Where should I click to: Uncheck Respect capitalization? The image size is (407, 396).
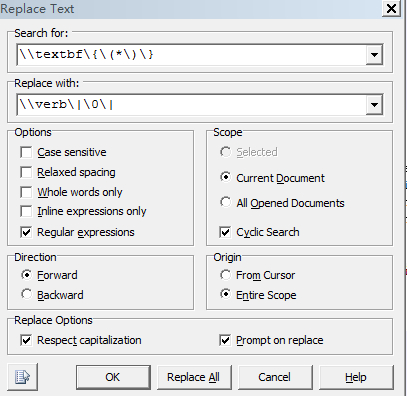[x=26, y=340]
